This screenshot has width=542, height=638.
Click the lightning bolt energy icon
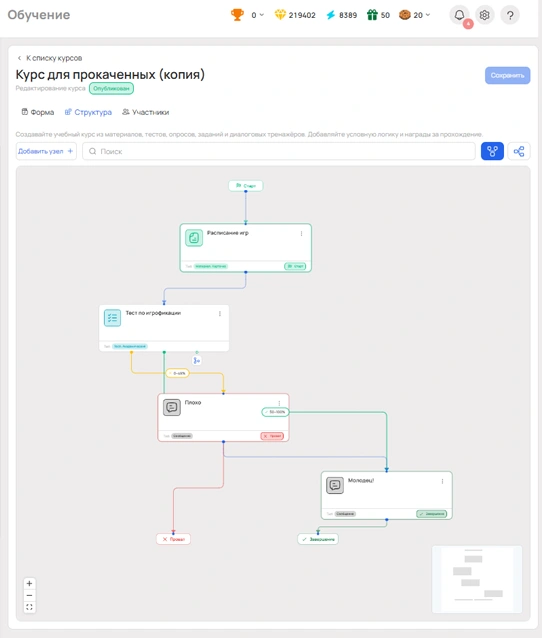pyautogui.click(x=331, y=15)
